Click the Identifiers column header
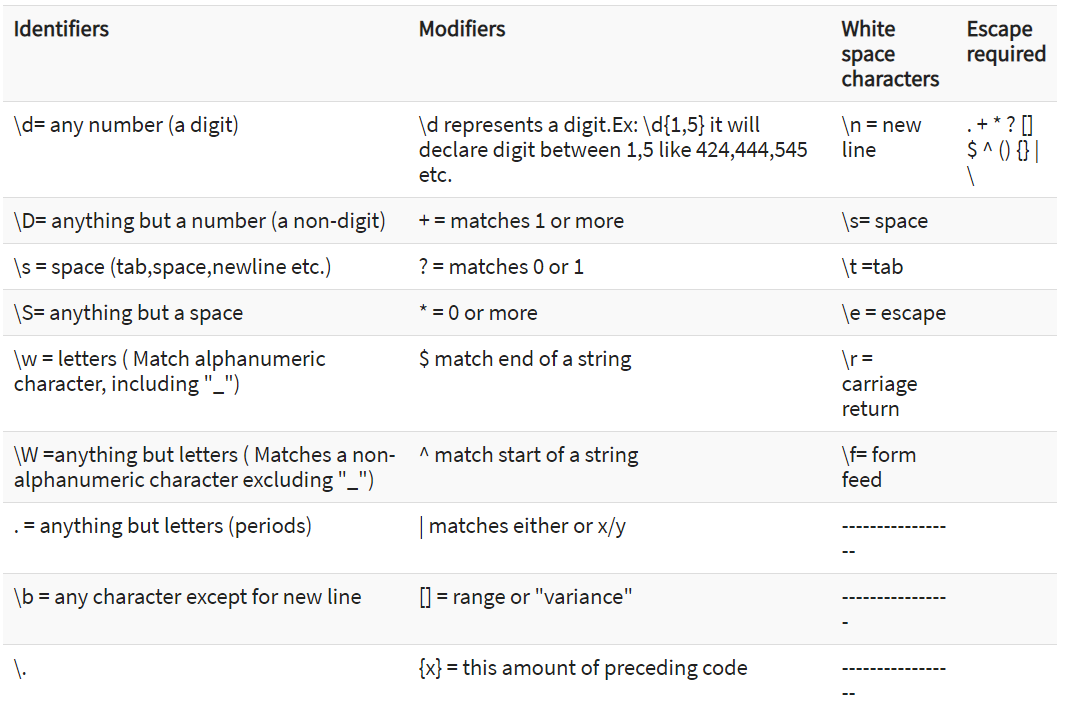Image resolution: width=1072 pixels, height=714 pixels. coord(61,29)
